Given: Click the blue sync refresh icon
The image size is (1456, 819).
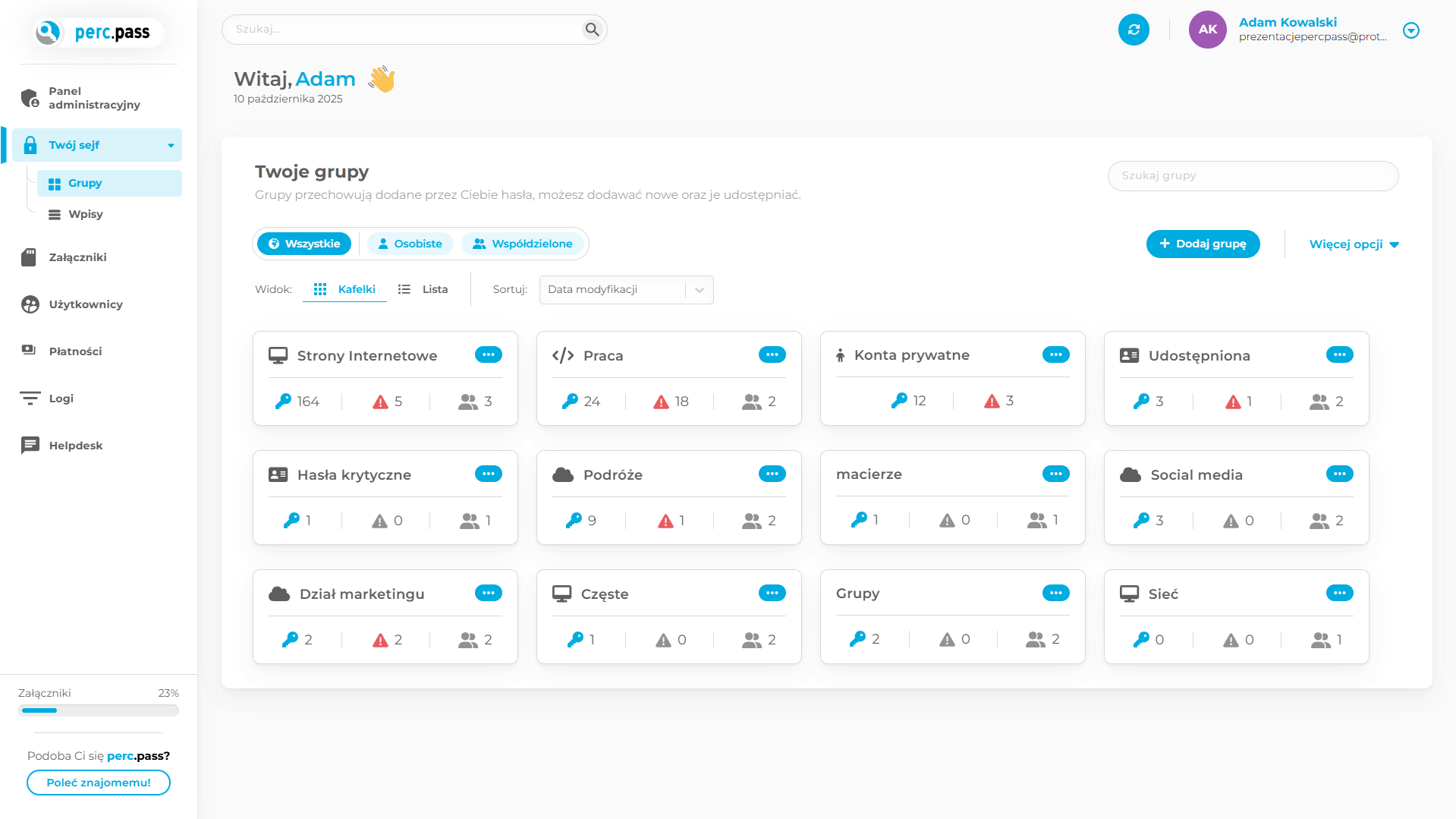Looking at the screenshot, I should tap(1134, 30).
